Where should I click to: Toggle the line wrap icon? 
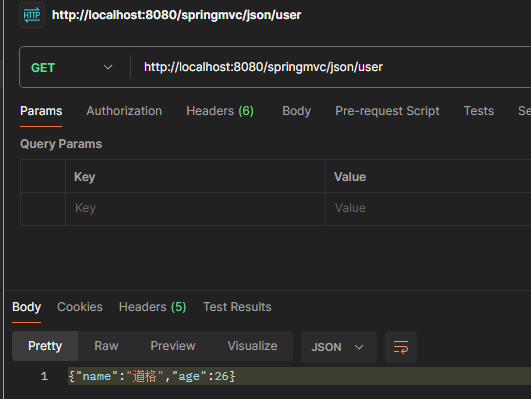pos(401,347)
